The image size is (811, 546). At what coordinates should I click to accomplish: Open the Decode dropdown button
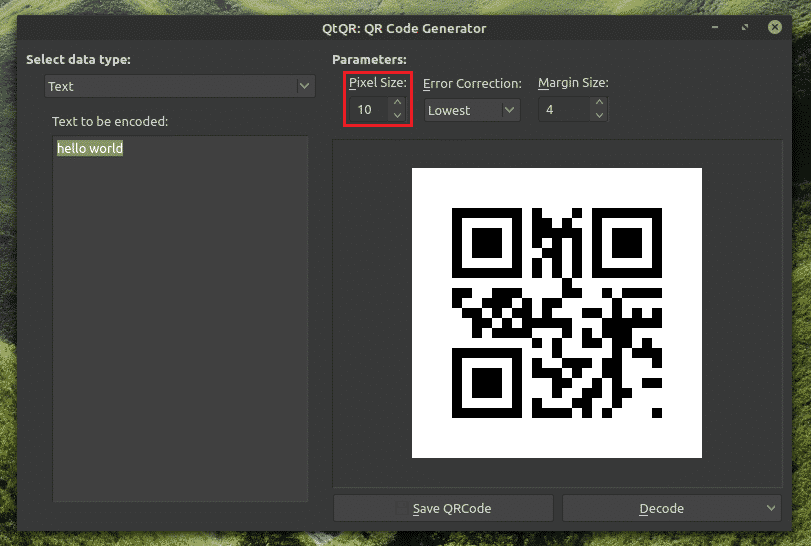[x=671, y=508]
